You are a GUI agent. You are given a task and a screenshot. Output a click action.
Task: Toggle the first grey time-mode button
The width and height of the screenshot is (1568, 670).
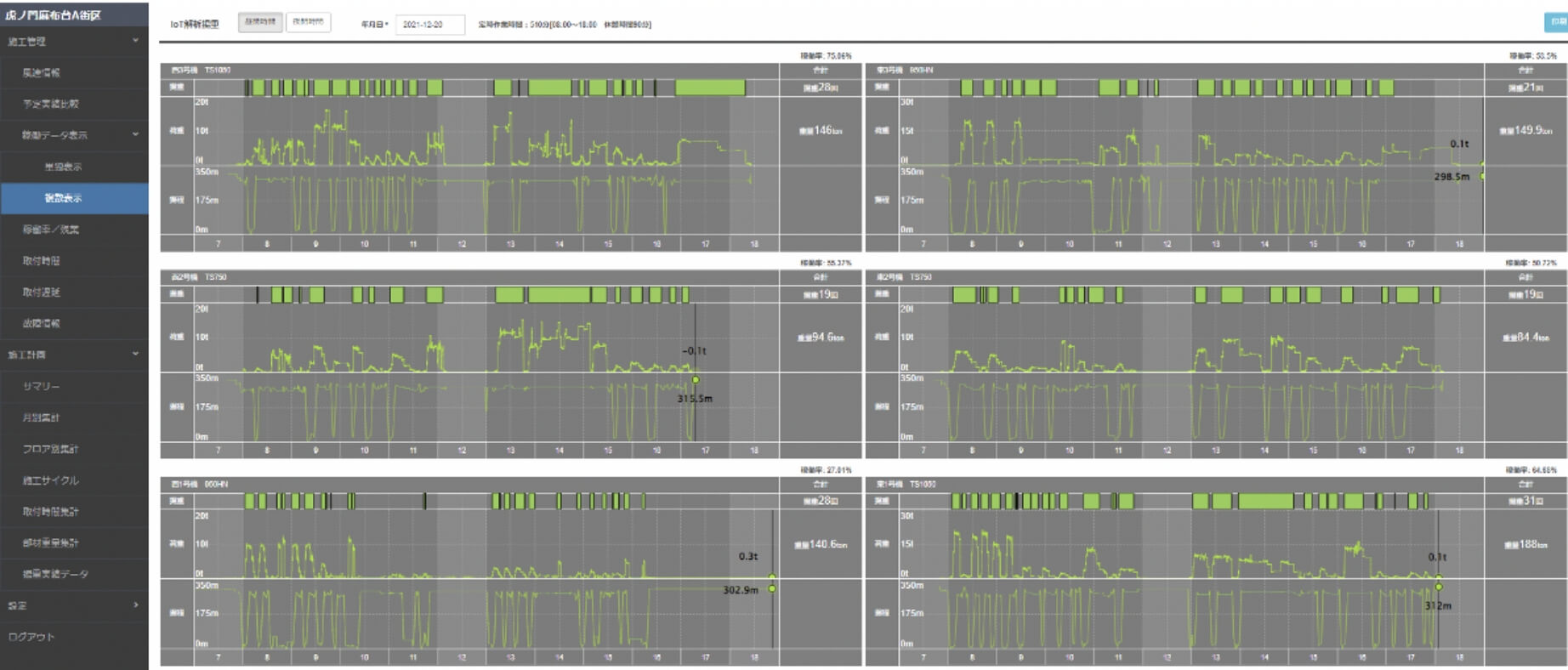coord(260,23)
